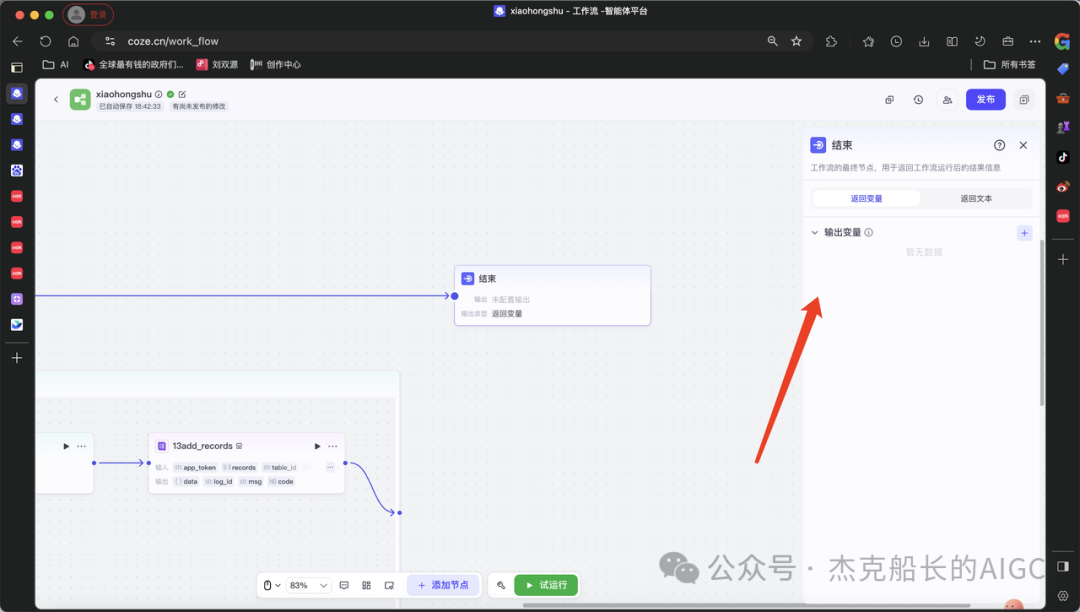Click the vertical scrollbar of the 结束 panel
Screen dimensions: 1080x612
point(1041,322)
